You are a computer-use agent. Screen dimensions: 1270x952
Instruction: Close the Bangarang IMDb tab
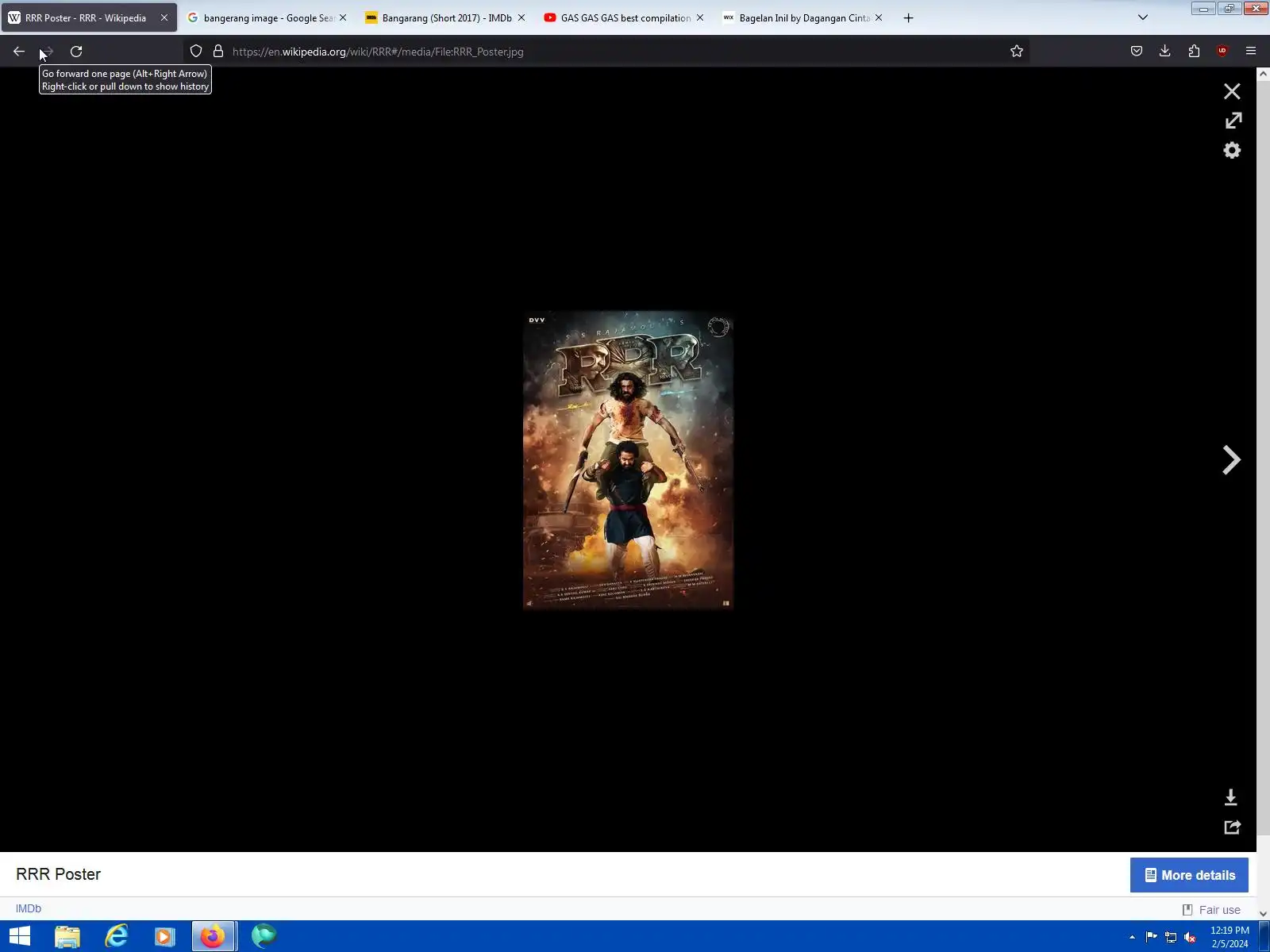(x=521, y=17)
